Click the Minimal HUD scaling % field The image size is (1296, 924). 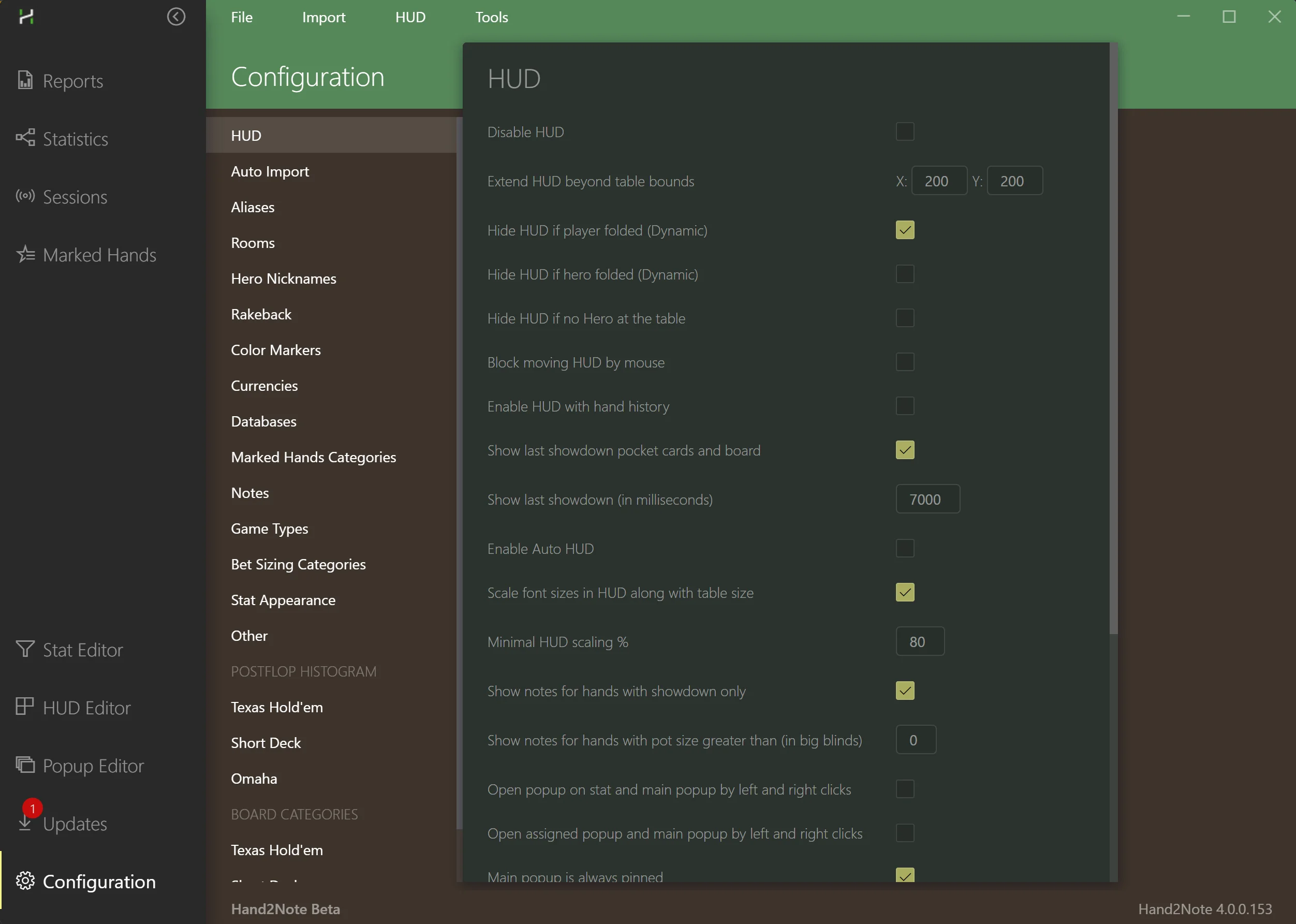(x=919, y=642)
